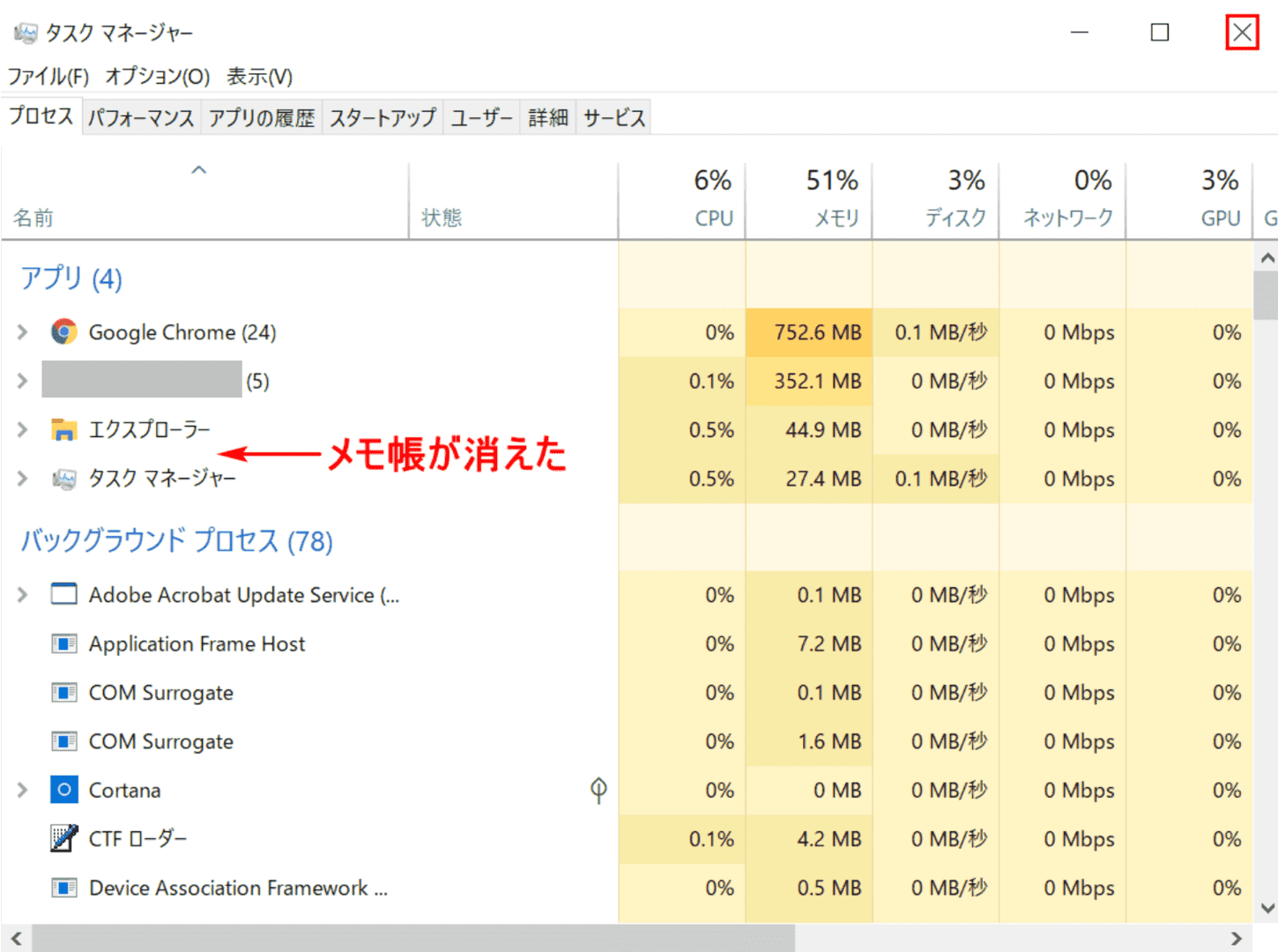
Task: Click the vertical scrollbar thumb
Action: click(1267, 294)
